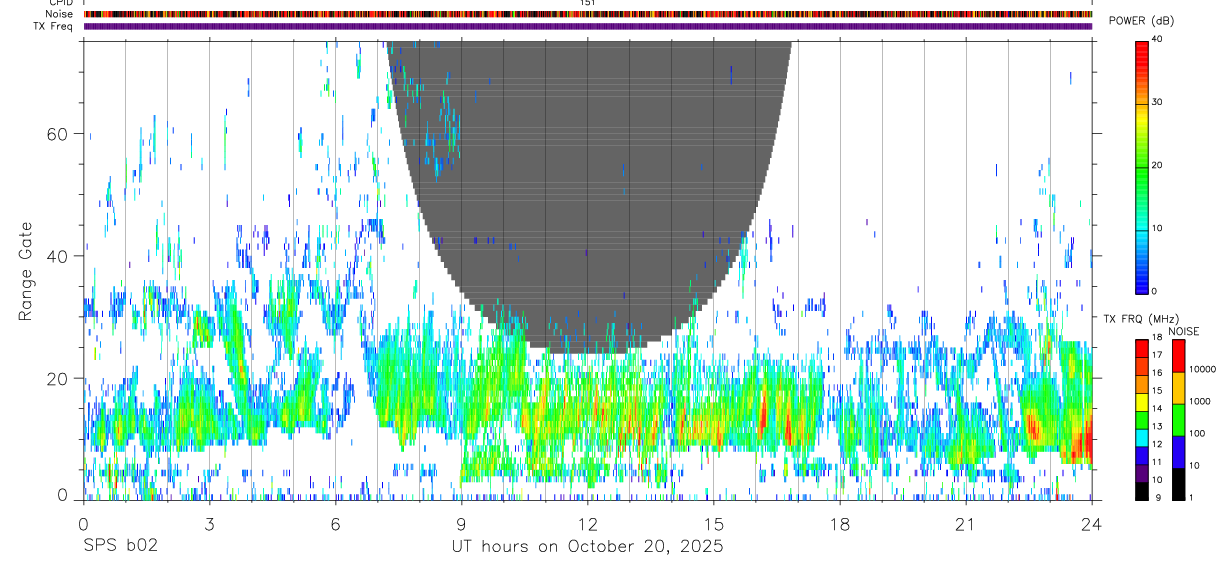Viewport: 1228px width, 567px height.
Task: Click the UT hour tick label 3
Action: 209,523
